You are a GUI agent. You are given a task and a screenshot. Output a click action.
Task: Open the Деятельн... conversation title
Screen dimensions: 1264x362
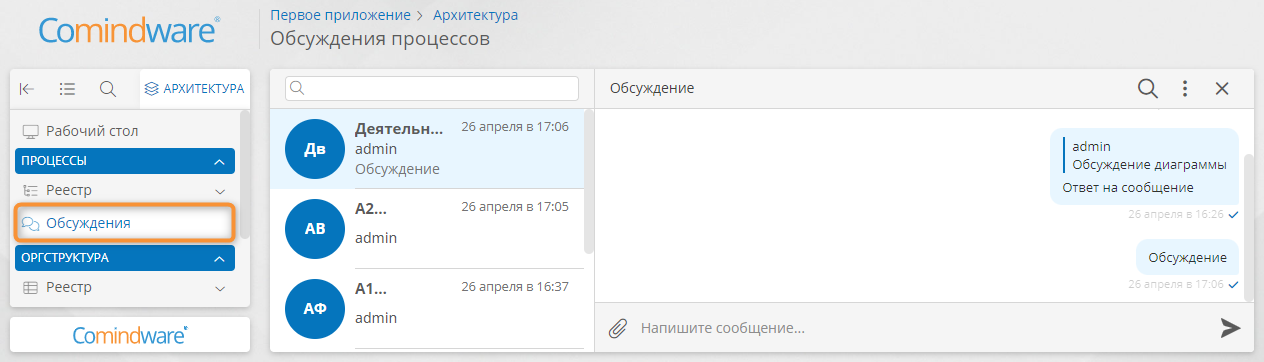click(x=399, y=128)
